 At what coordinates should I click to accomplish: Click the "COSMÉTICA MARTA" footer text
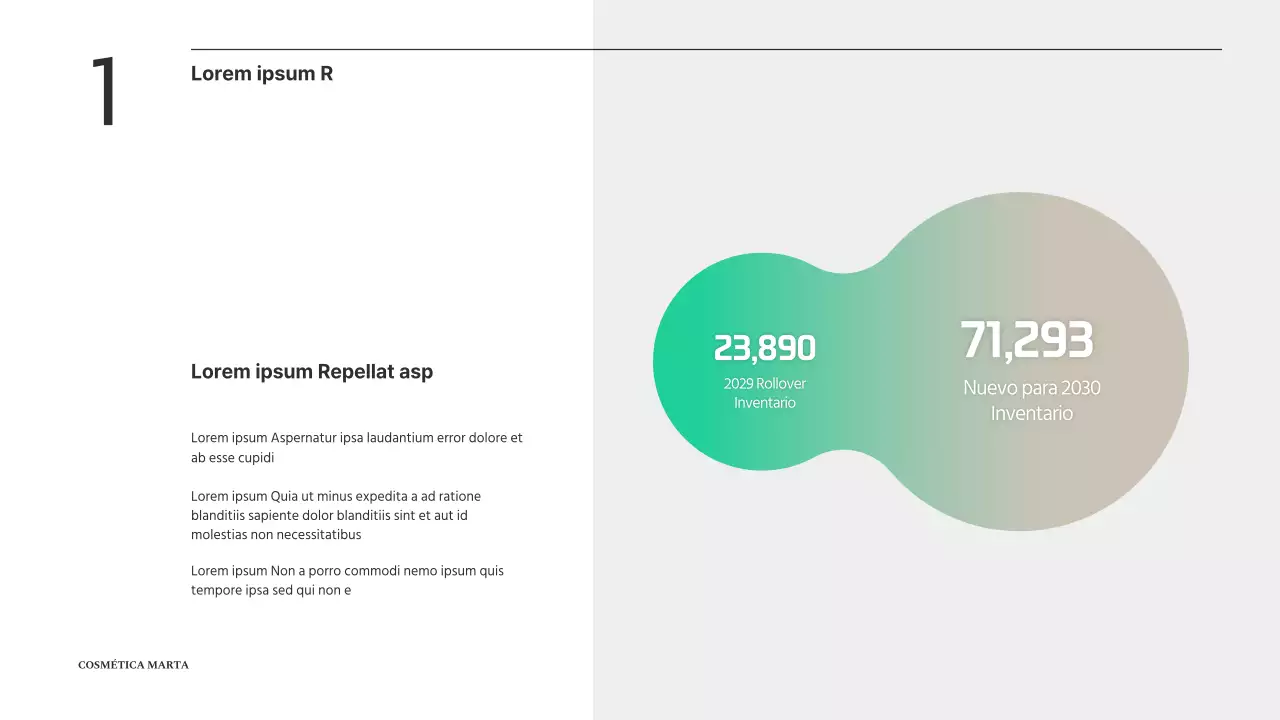click(x=133, y=665)
